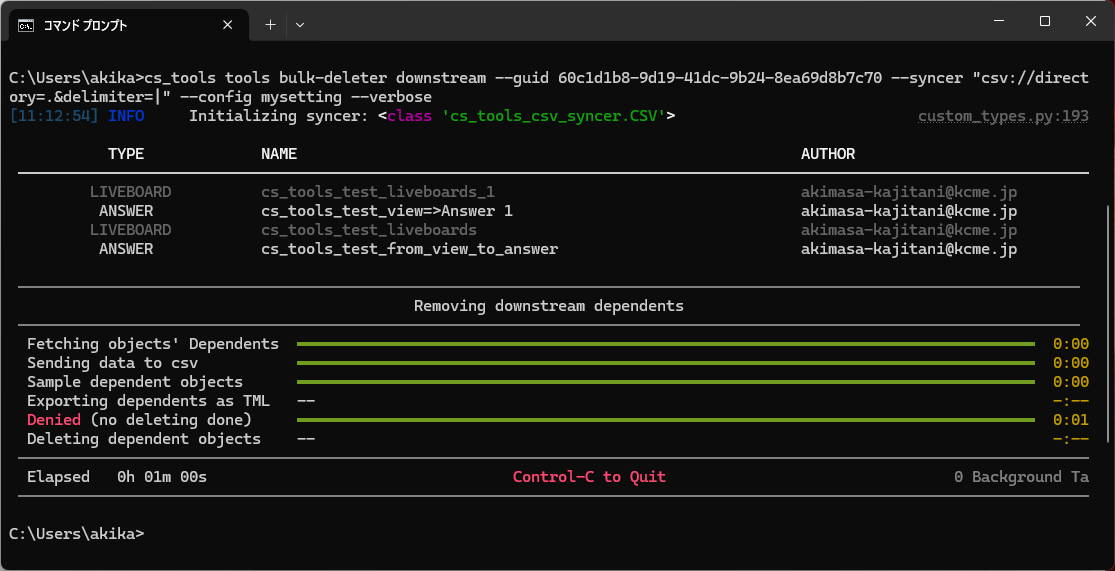Click the AUTHOR column header

(x=828, y=154)
